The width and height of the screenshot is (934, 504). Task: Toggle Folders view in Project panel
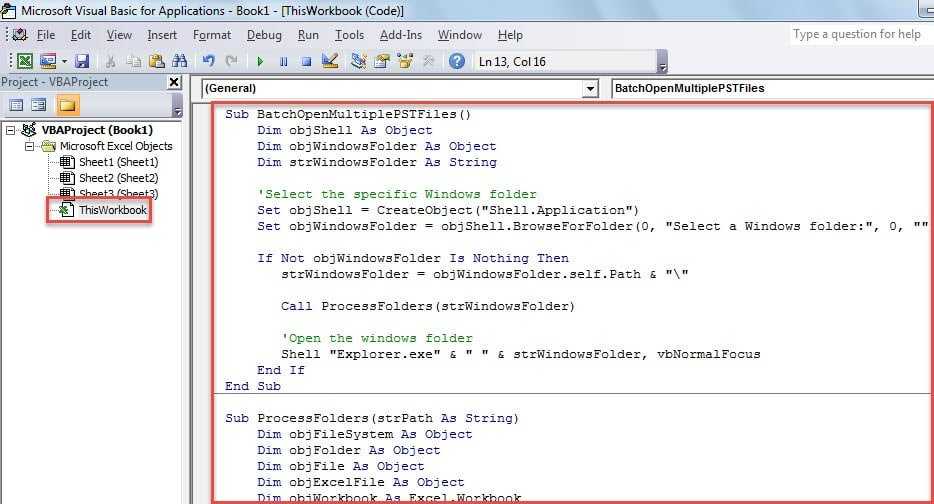(x=67, y=104)
